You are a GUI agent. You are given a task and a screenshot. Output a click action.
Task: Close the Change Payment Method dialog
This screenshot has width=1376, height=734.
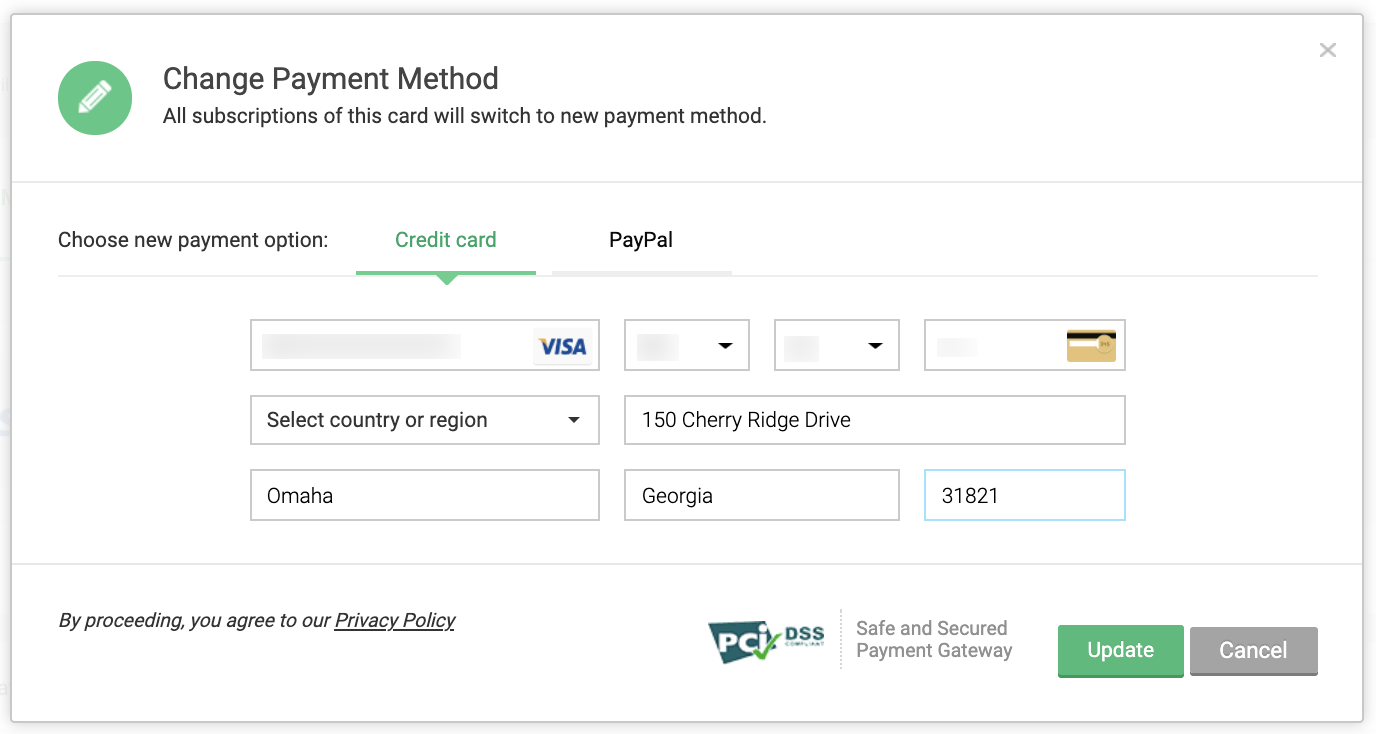point(1327,50)
